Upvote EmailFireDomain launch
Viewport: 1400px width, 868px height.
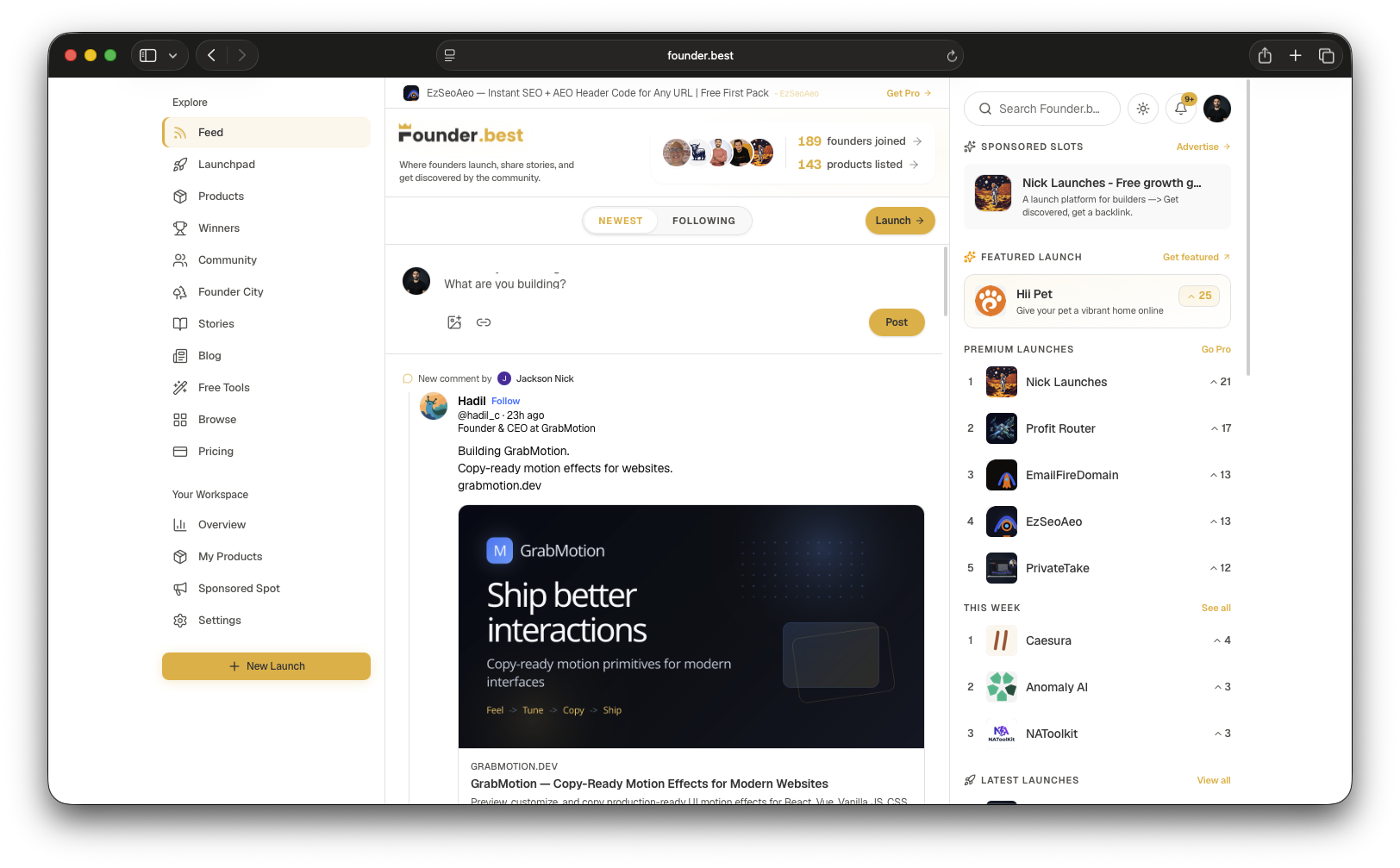(1220, 475)
